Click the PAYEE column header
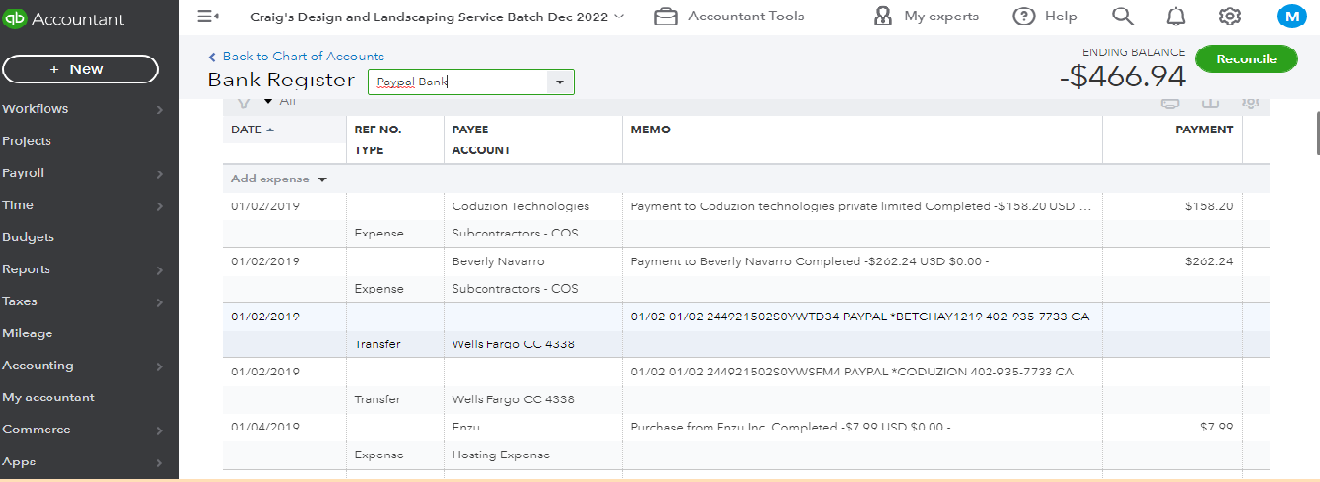Viewport: 1320px width, 482px height. pyautogui.click(x=470, y=130)
